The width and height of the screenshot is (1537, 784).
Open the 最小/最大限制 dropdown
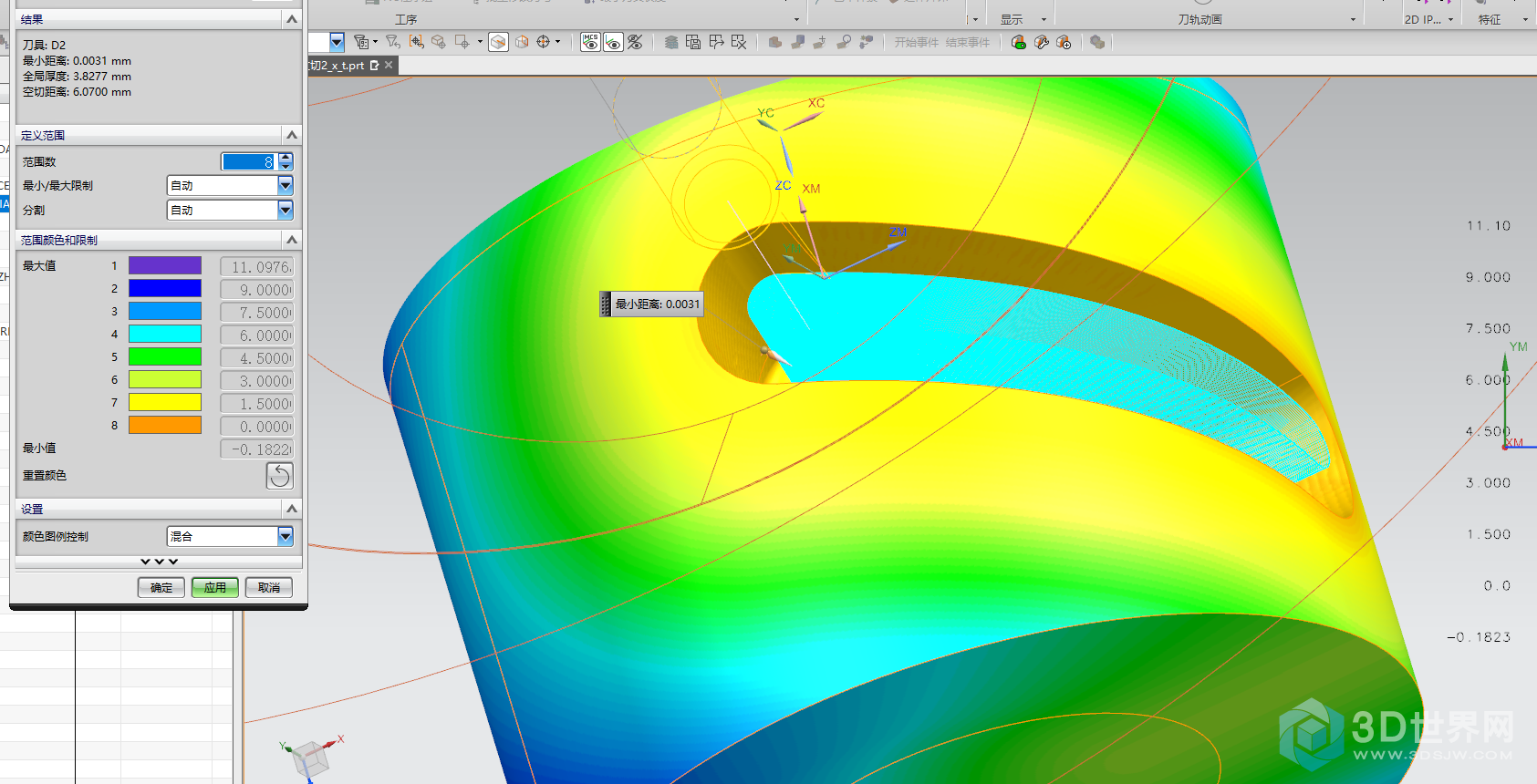pos(286,185)
